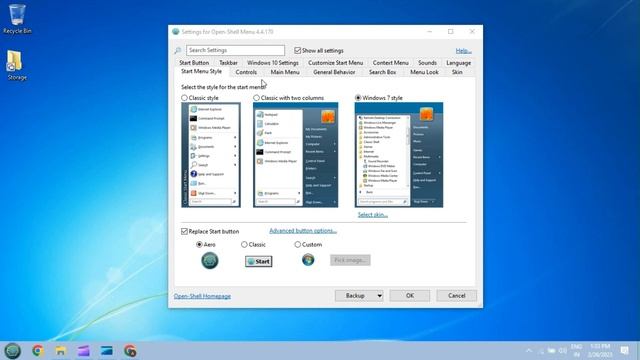The height and width of the screenshot is (360, 640).
Task: Click the Aero start button icon preview
Action: click(210, 260)
